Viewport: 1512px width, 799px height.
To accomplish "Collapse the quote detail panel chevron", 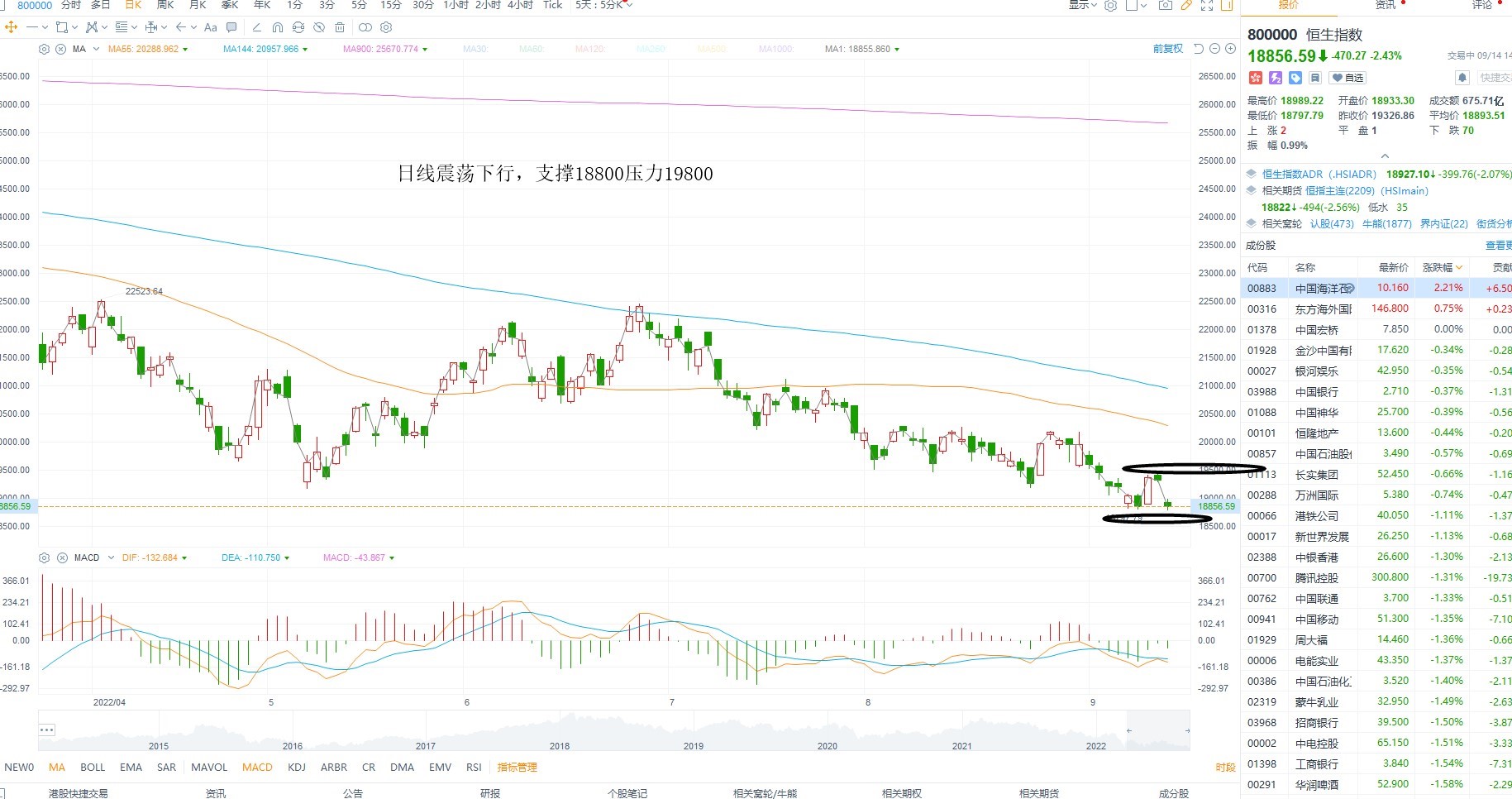I will click(1385, 156).
